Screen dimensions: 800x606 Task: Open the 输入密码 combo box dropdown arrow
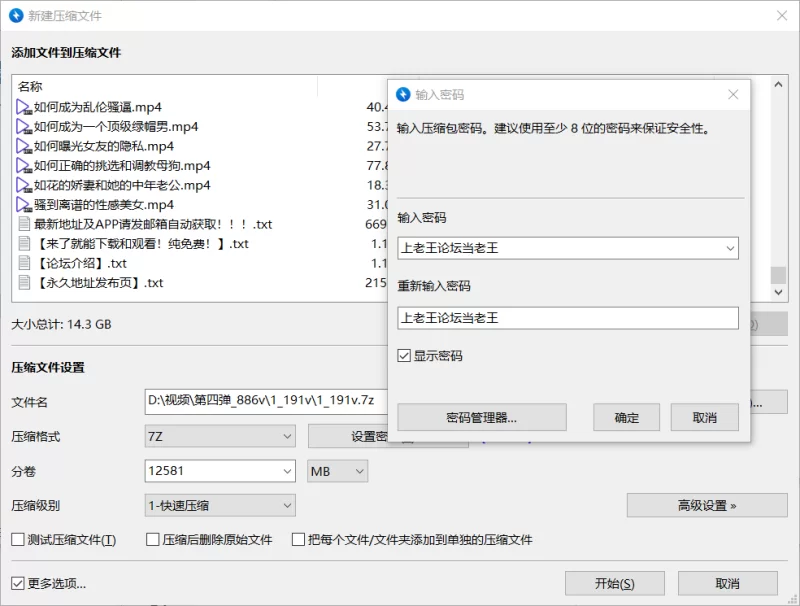[730, 248]
